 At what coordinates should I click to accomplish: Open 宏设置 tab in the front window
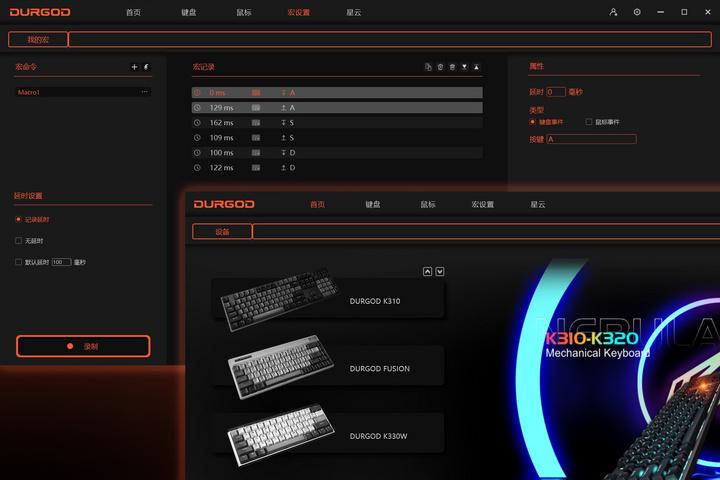click(x=483, y=204)
